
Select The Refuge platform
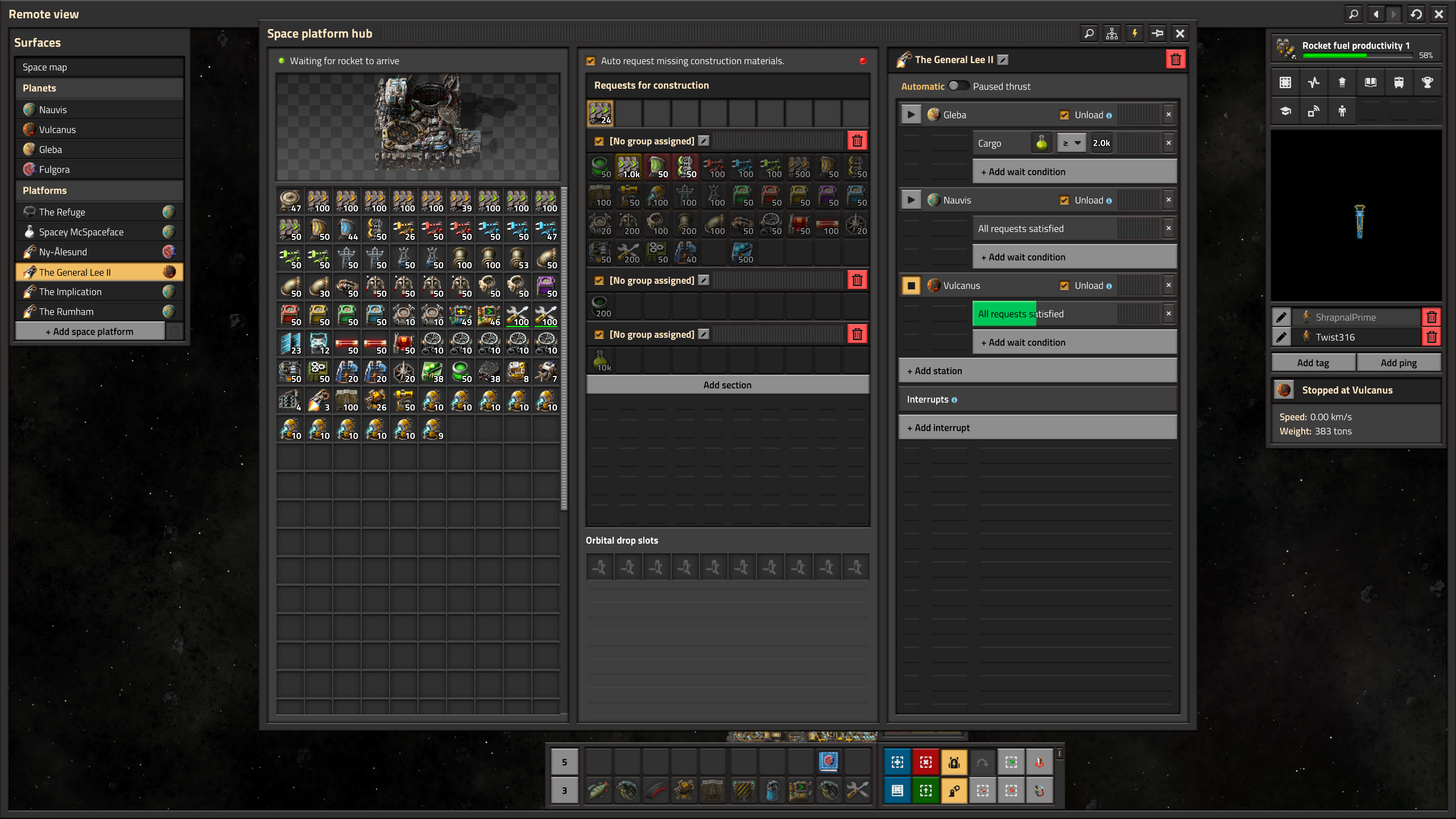(x=100, y=212)
